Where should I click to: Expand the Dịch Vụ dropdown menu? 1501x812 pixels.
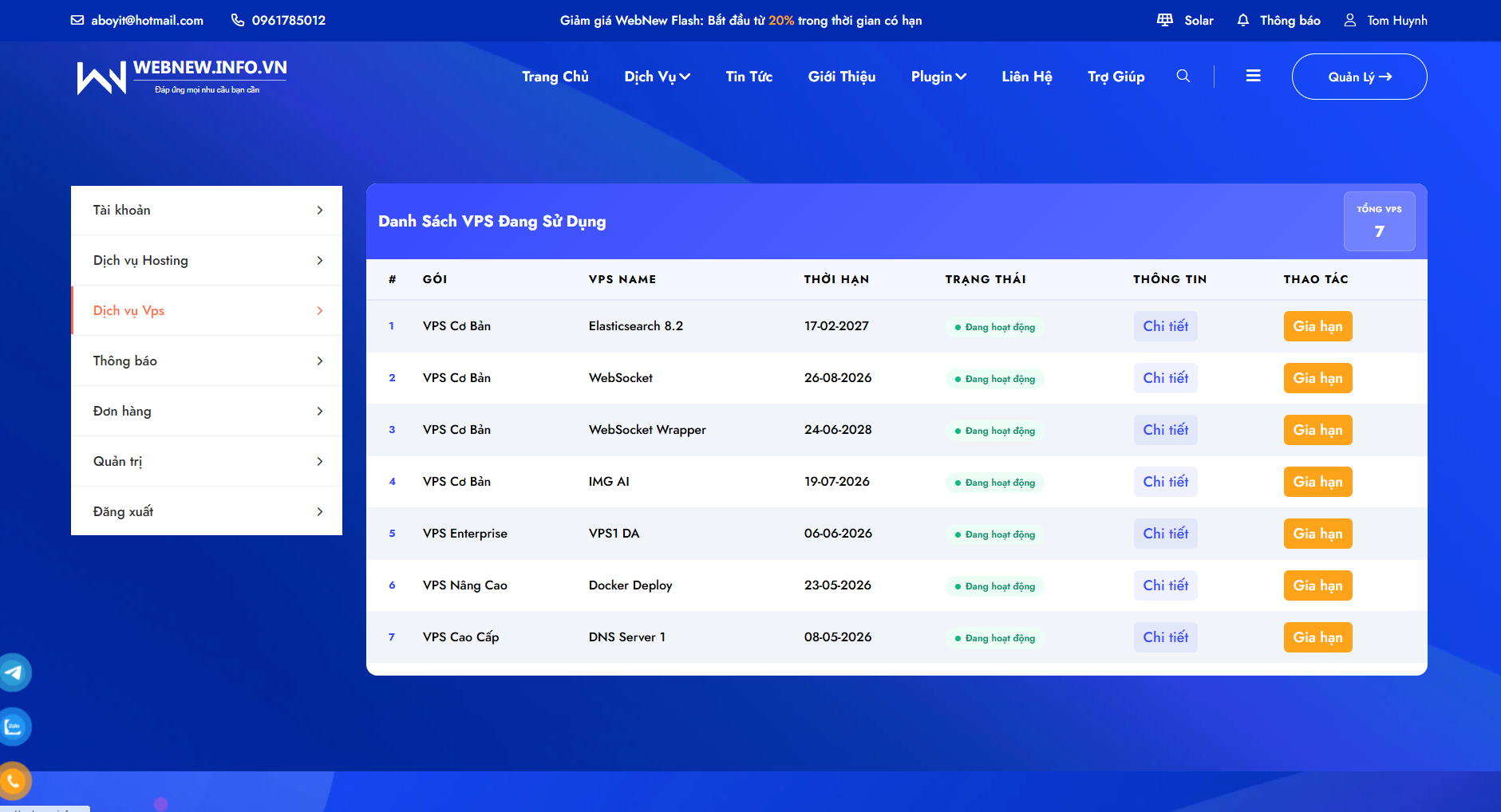point(658,77)
